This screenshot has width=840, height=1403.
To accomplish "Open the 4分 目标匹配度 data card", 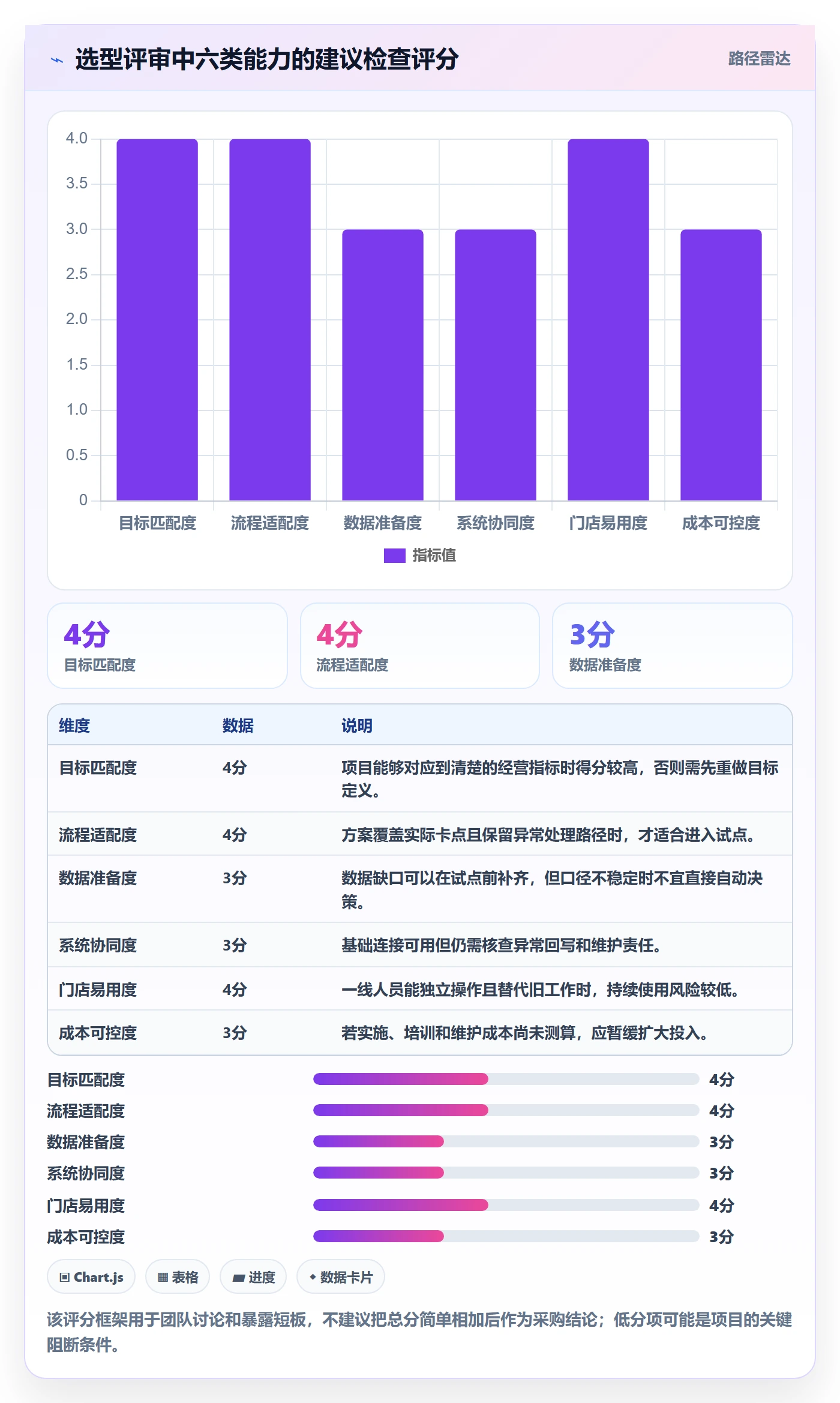I will pos(167,646).
